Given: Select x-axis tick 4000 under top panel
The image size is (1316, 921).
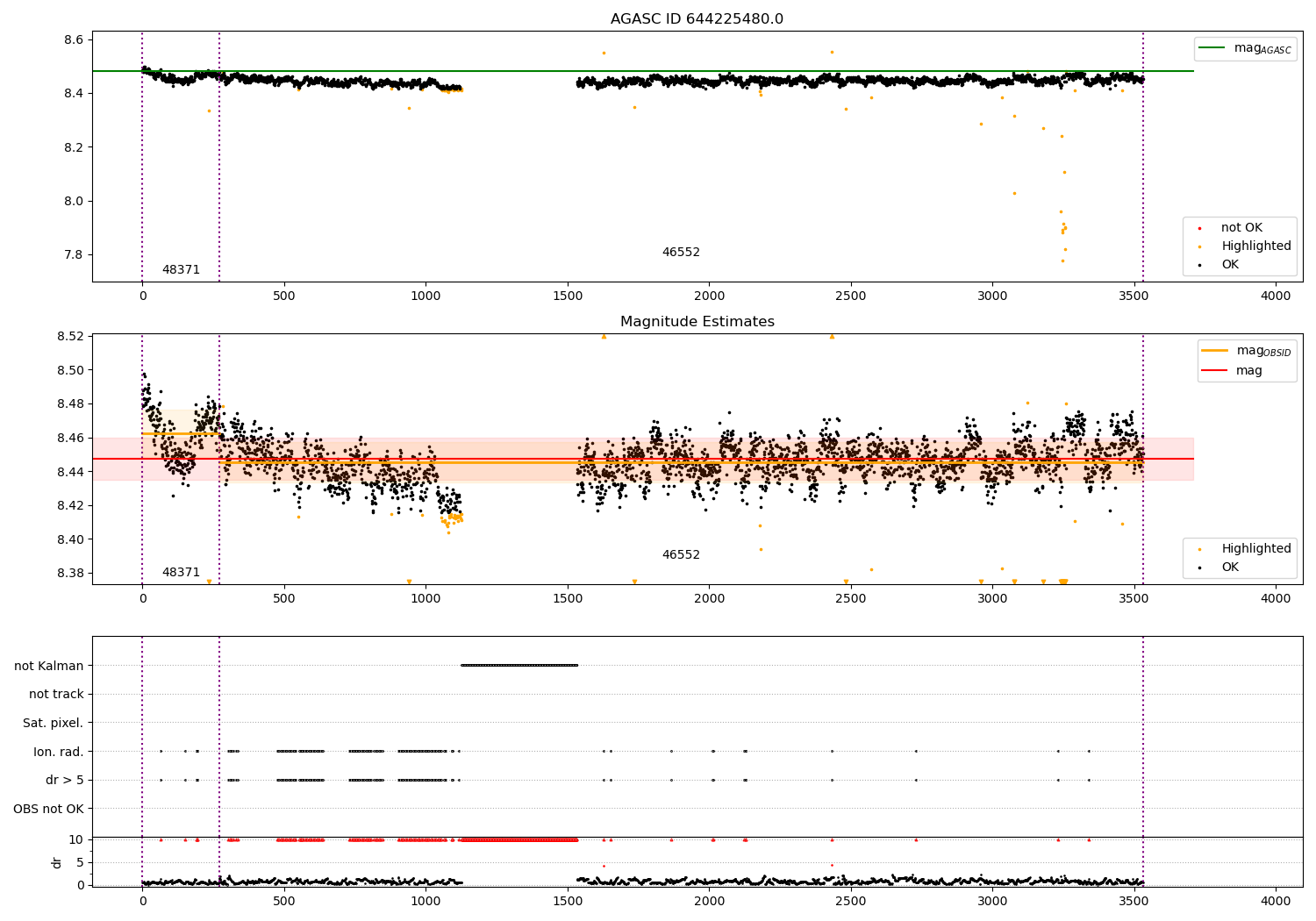Looking at the screenshot, I should pos(1276,296).
